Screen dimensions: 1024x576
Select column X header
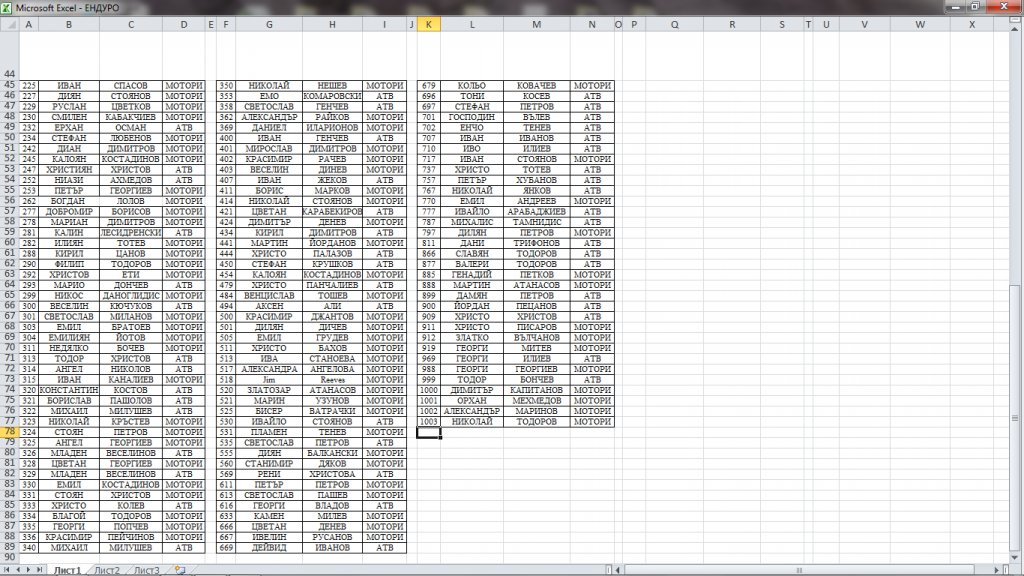pos(972,24)
